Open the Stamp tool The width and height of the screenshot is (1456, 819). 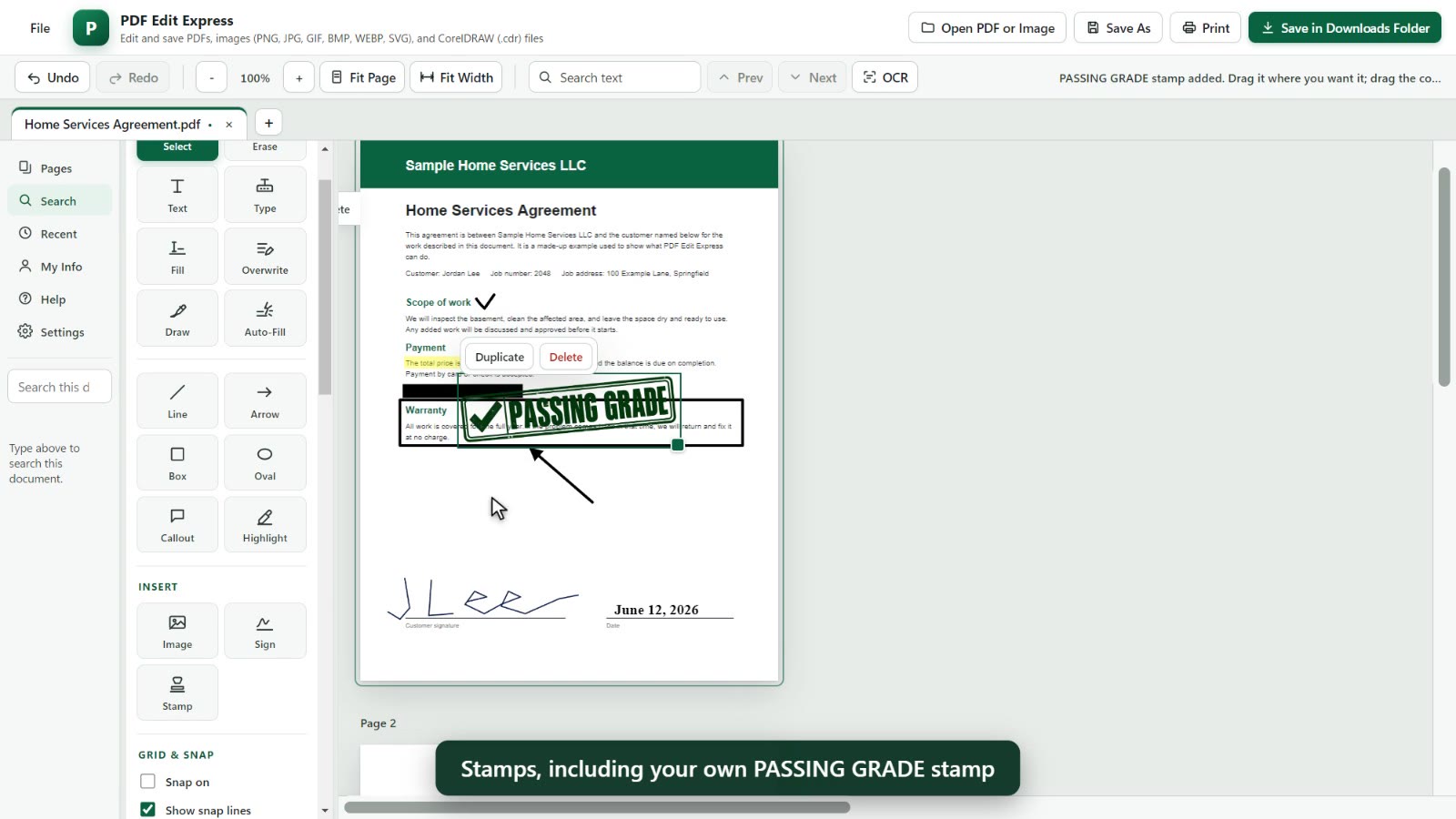(177, 692)
